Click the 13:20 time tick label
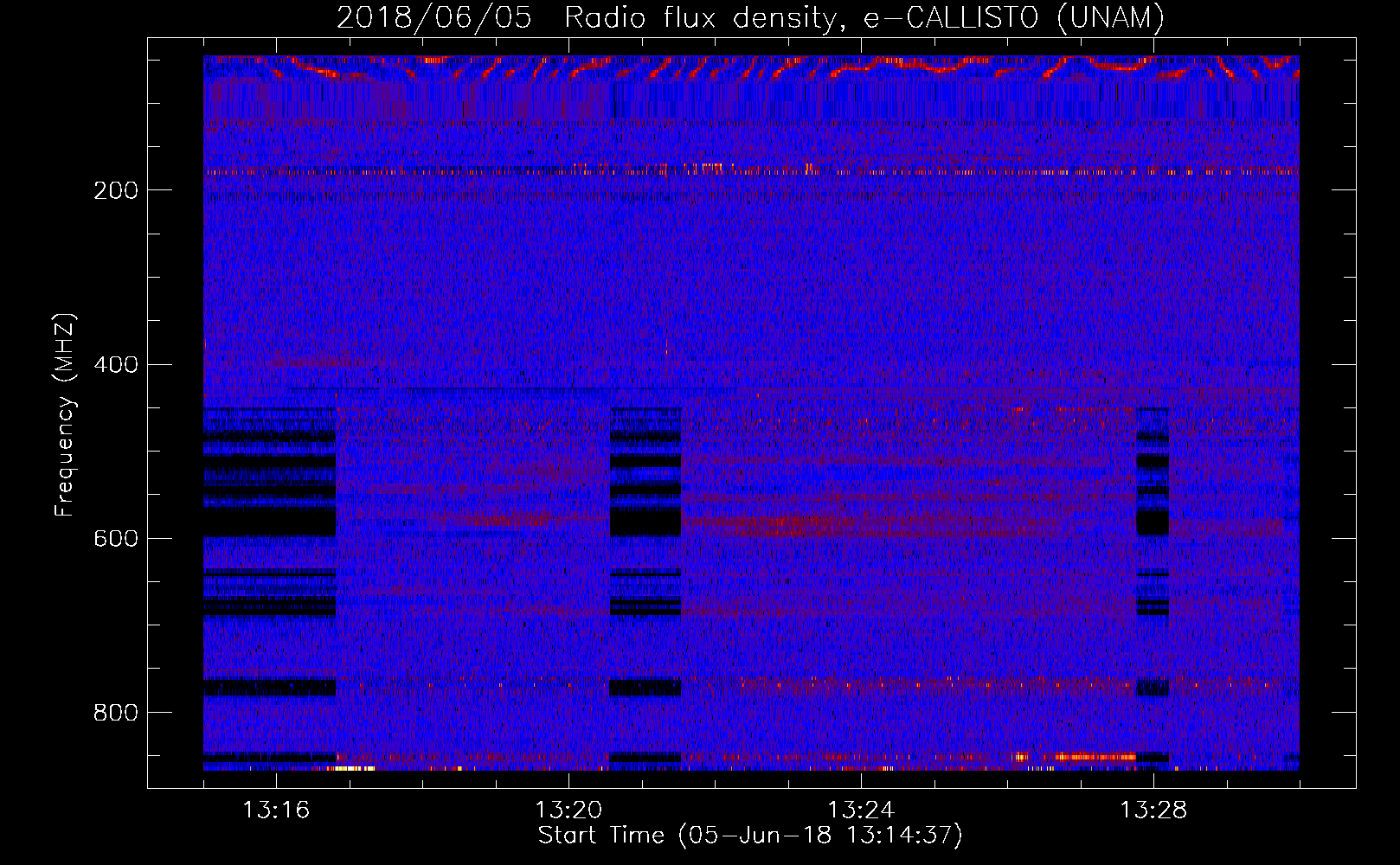1400x865 pixels. (x=568, y=811)
